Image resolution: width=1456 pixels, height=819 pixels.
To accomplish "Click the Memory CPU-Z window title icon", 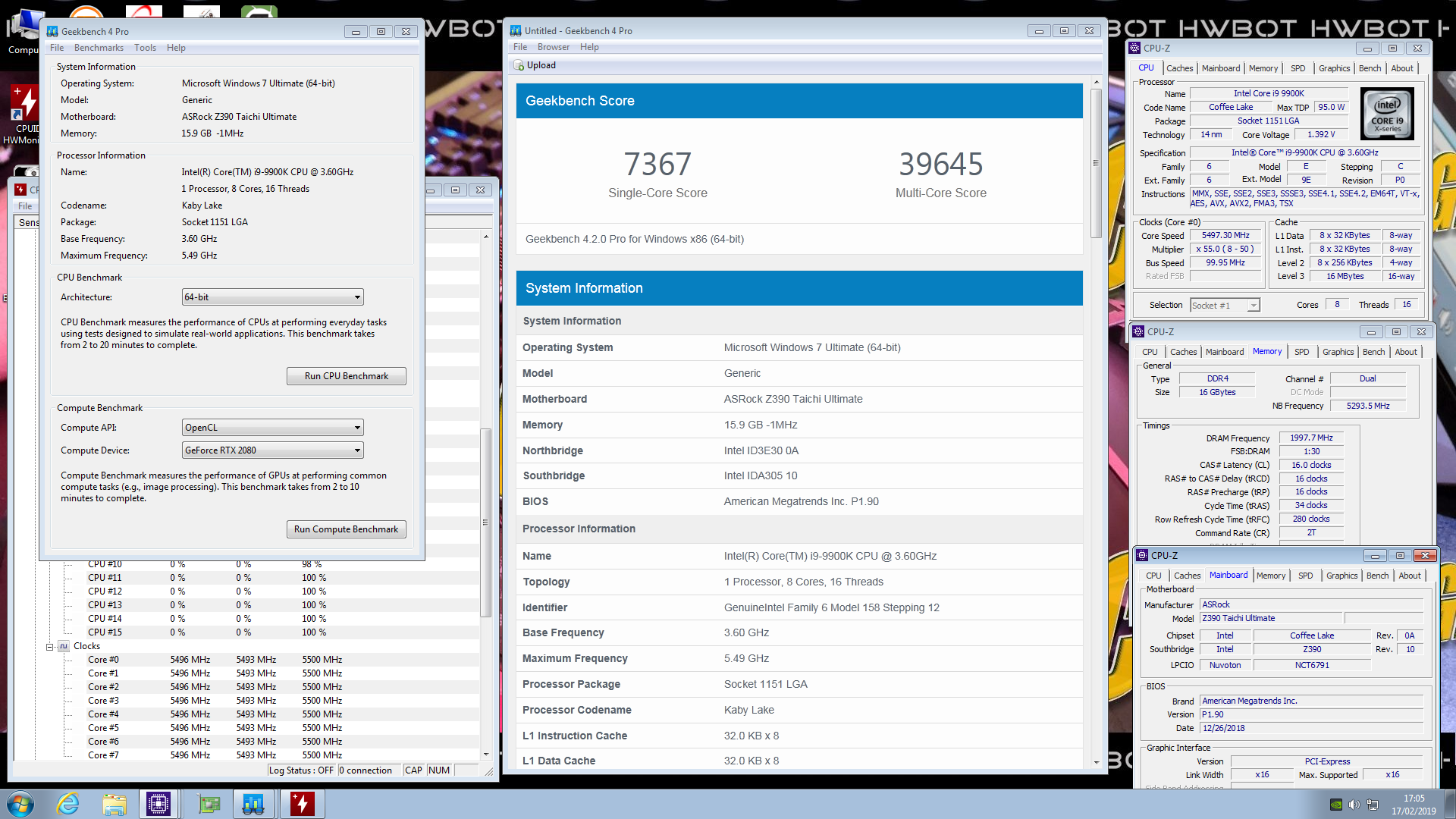I will coord(1138,331).
